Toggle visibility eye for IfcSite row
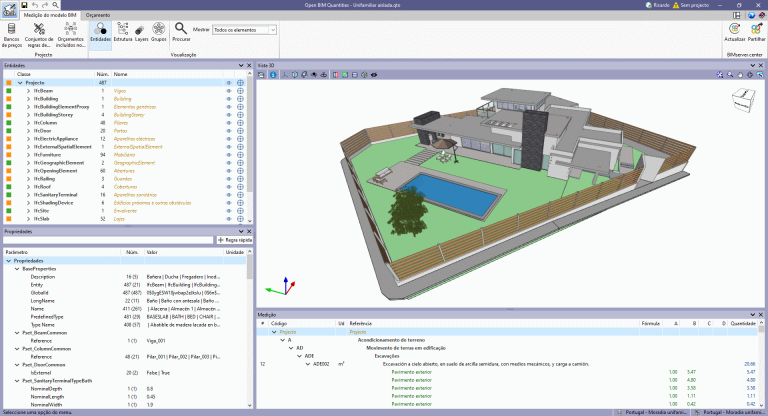The image size is (768, 416). [229, 211]
